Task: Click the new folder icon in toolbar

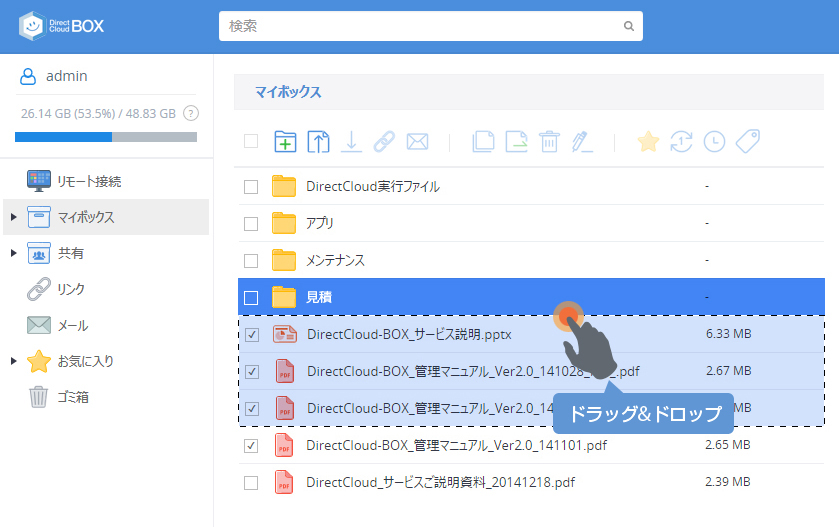Action: coord(285,142)
